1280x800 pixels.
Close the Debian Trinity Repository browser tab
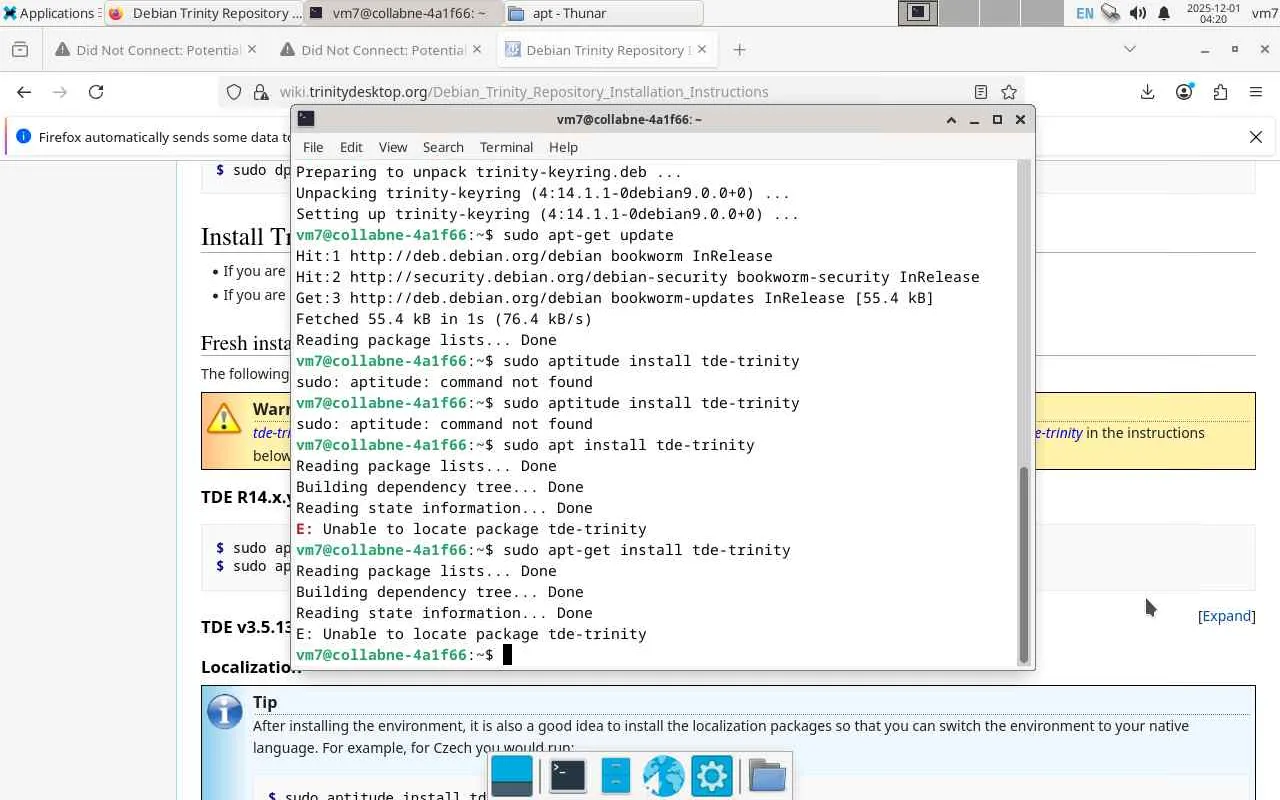coord(701,50)
